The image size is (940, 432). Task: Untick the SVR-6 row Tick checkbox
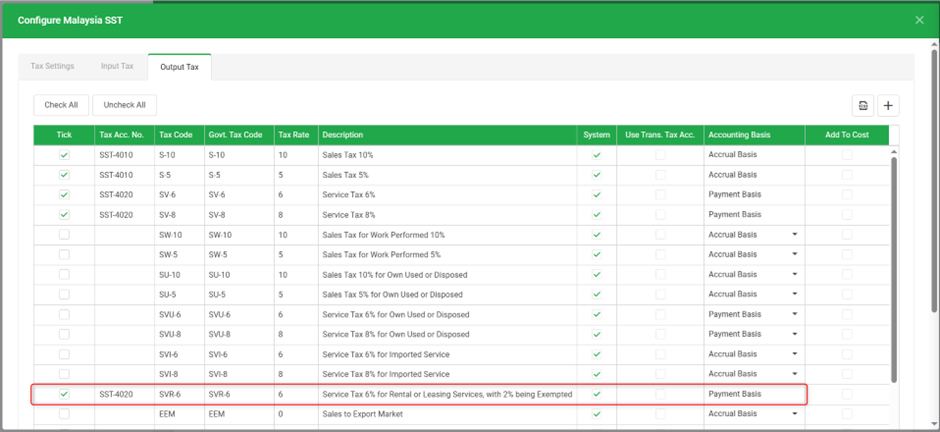(64, 394)
